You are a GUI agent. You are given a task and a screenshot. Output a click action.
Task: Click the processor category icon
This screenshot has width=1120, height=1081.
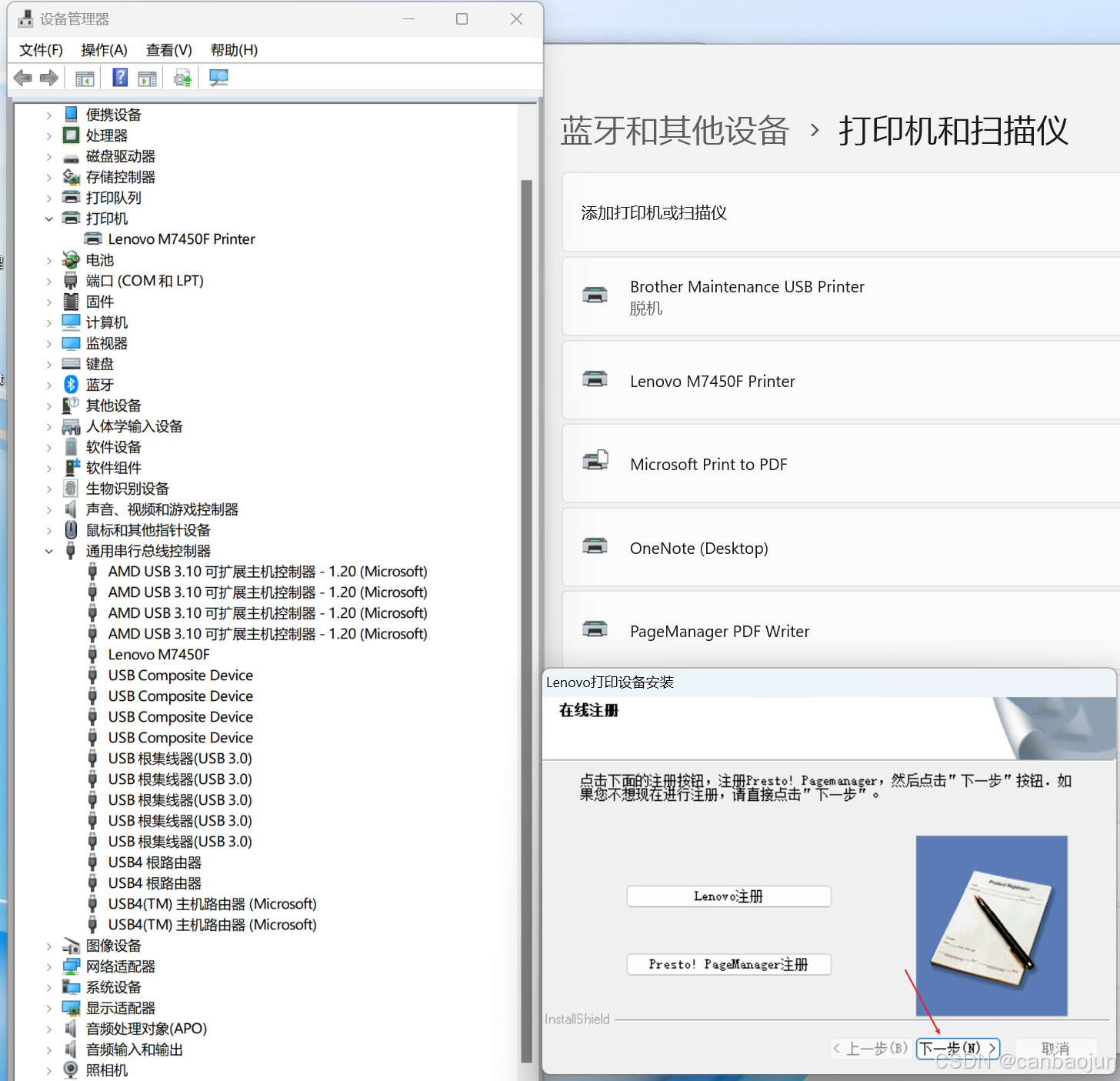click(71, 135)
